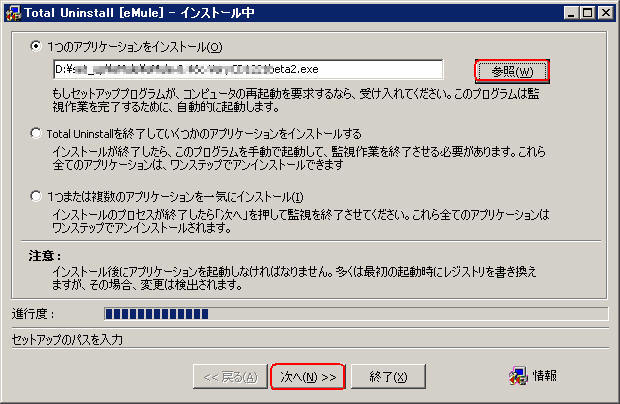Click the 進行度： label

click(33, 314)
